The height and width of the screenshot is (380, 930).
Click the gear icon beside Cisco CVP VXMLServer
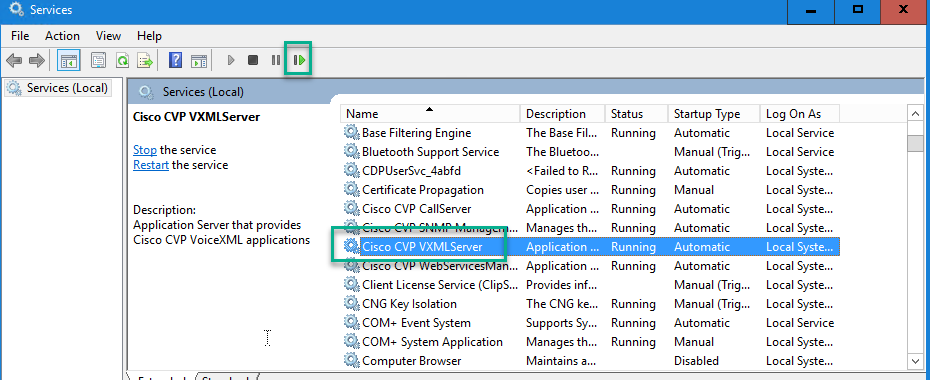click(352, 247)
